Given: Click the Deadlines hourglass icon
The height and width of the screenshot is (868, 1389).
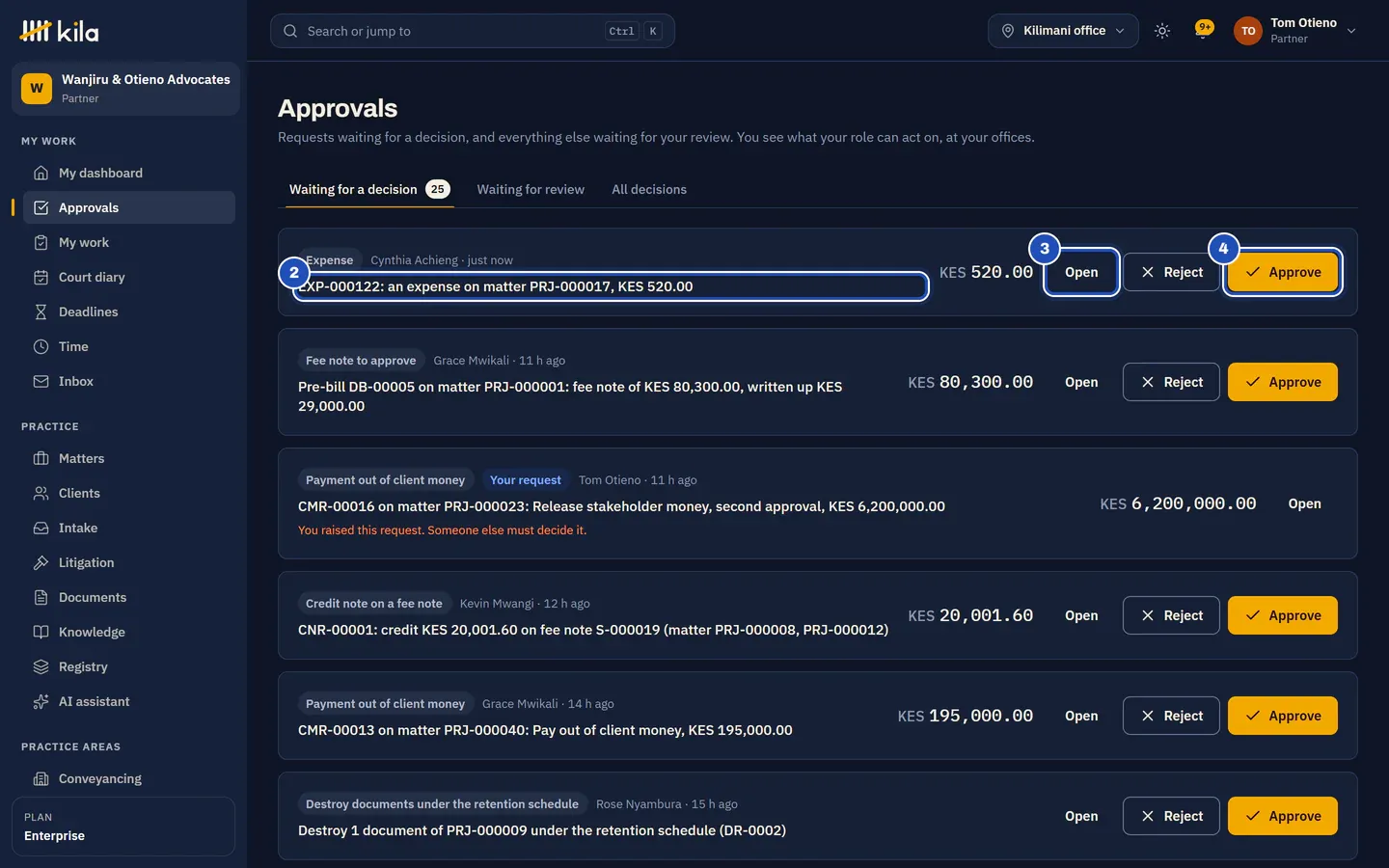Looking at the screenshot, I should coord(41,312).
